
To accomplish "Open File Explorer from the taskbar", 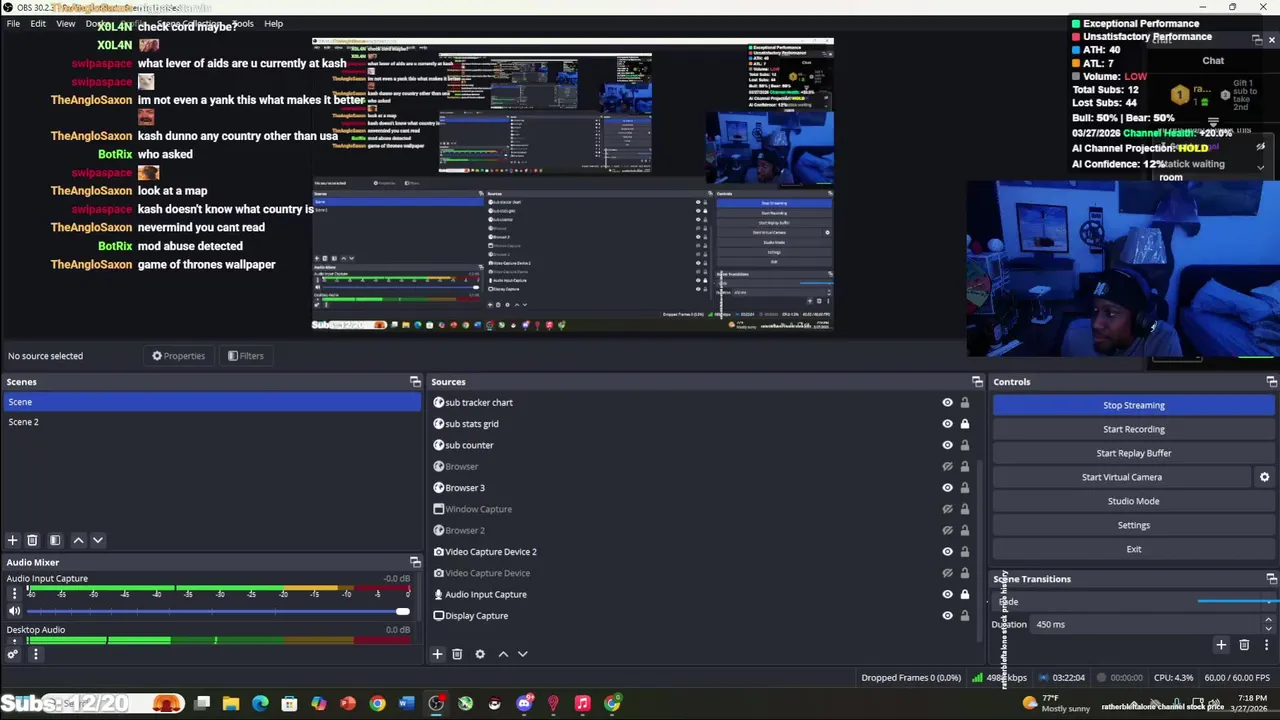I will coord(231,704).
